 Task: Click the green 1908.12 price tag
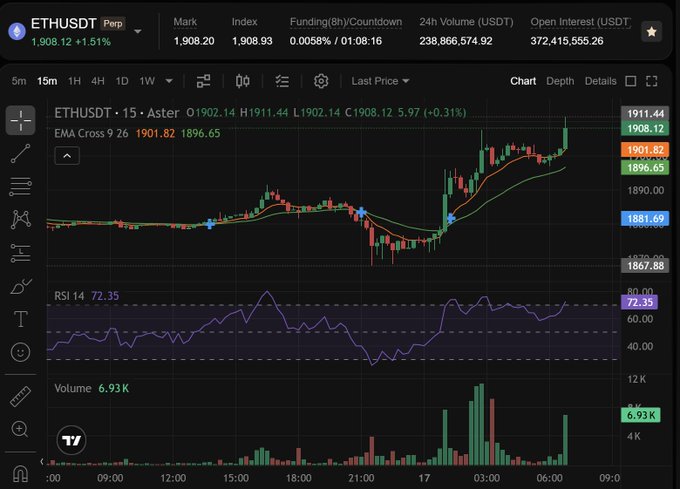coord(645,128)
